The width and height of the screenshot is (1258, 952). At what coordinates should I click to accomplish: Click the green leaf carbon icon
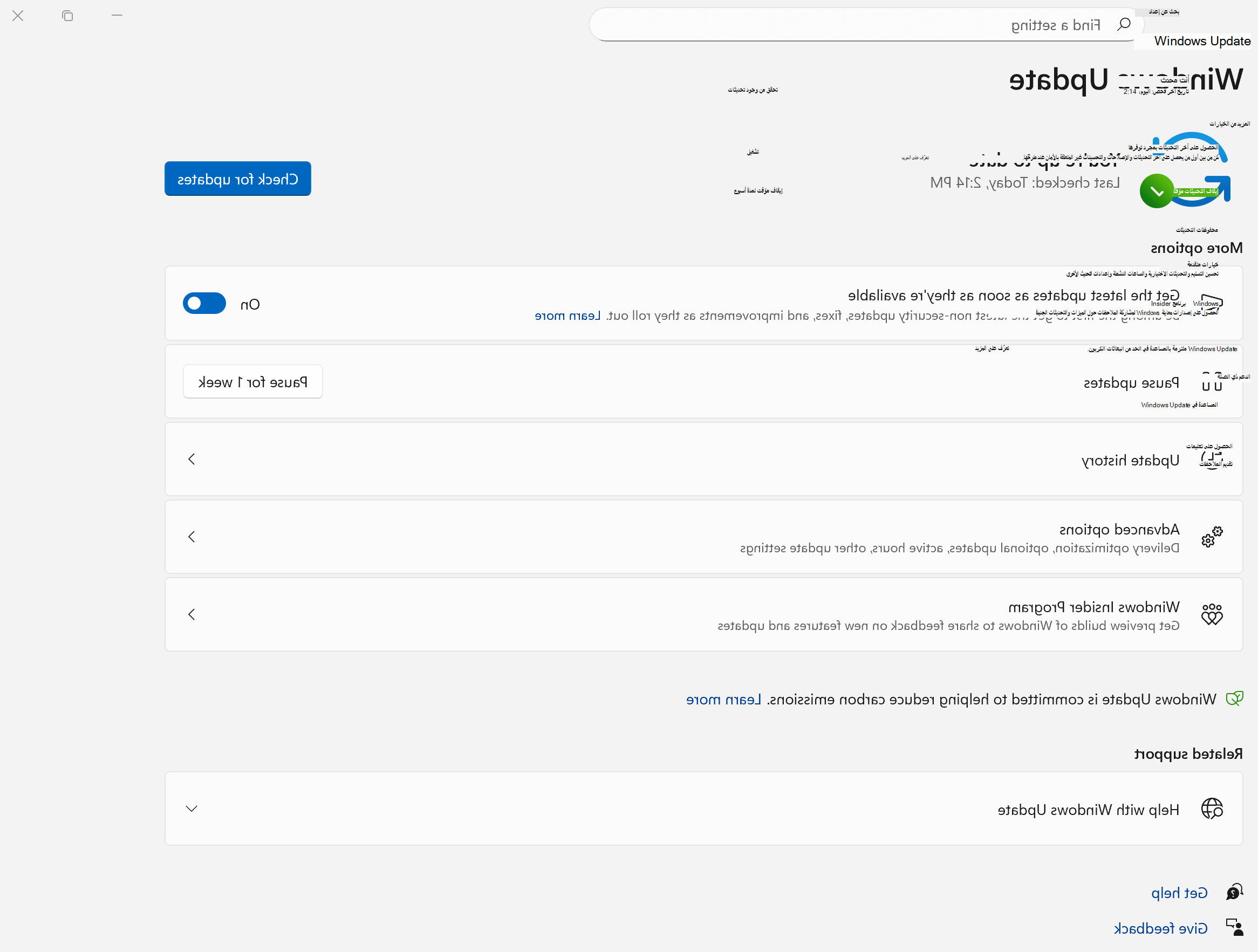pyautogui.click(x=1235, y=699)
